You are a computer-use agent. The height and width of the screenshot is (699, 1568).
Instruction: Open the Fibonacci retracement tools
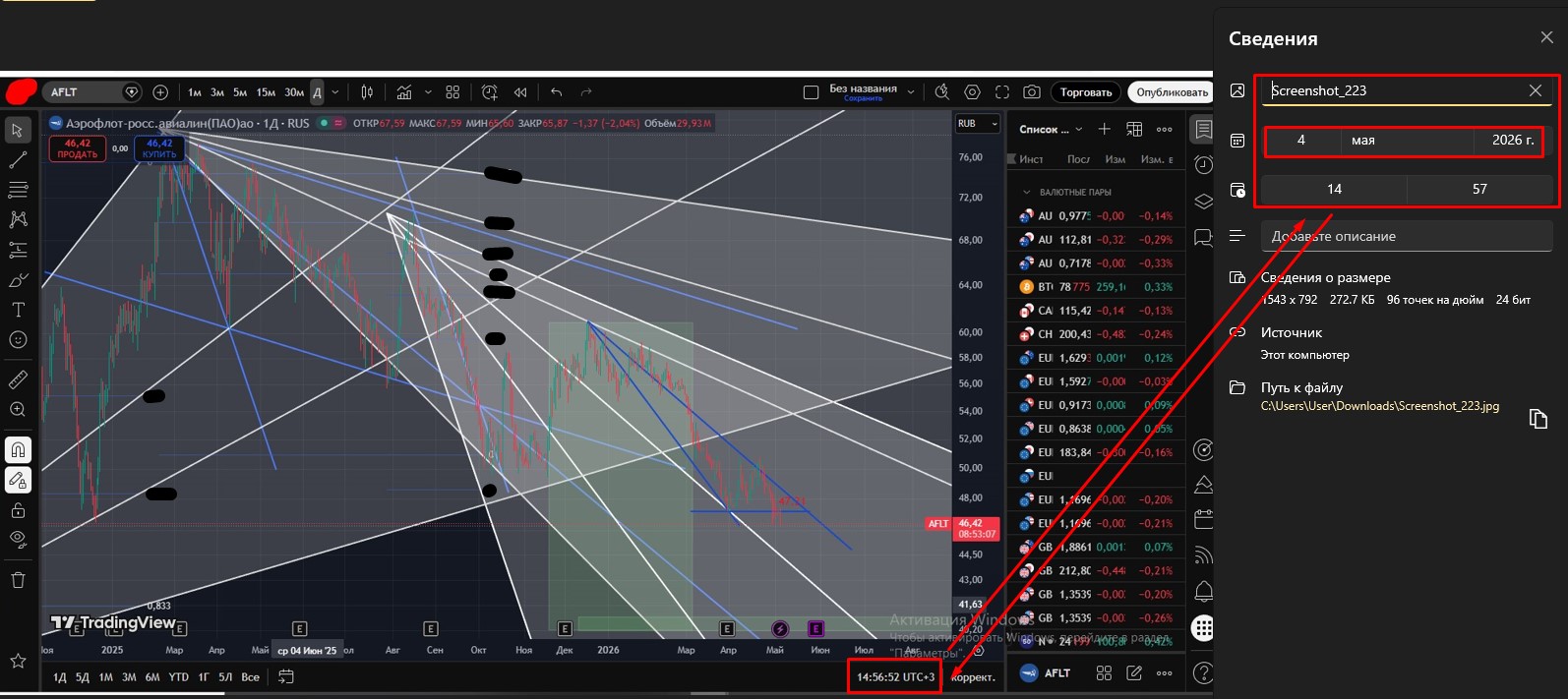(18, 190)
